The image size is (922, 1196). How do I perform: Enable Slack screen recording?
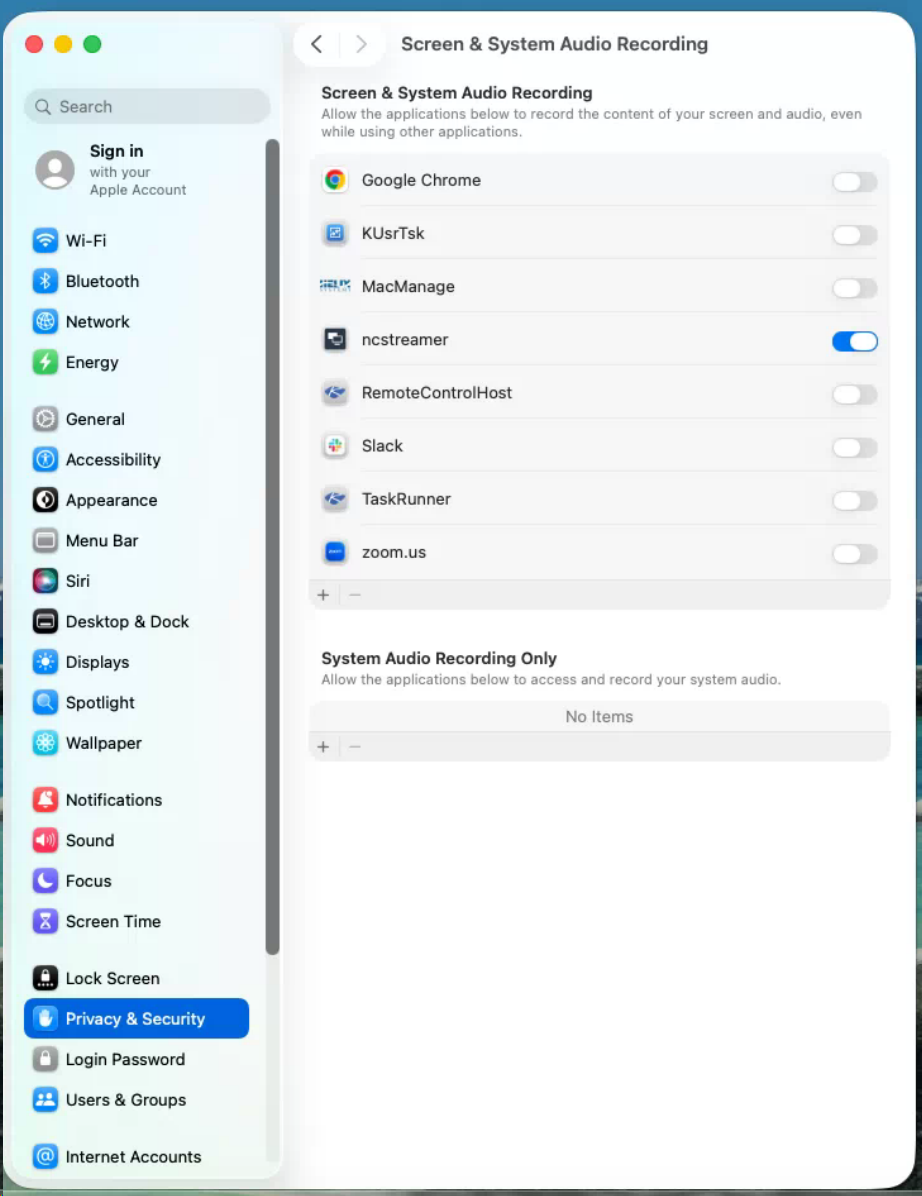point(854,448)
